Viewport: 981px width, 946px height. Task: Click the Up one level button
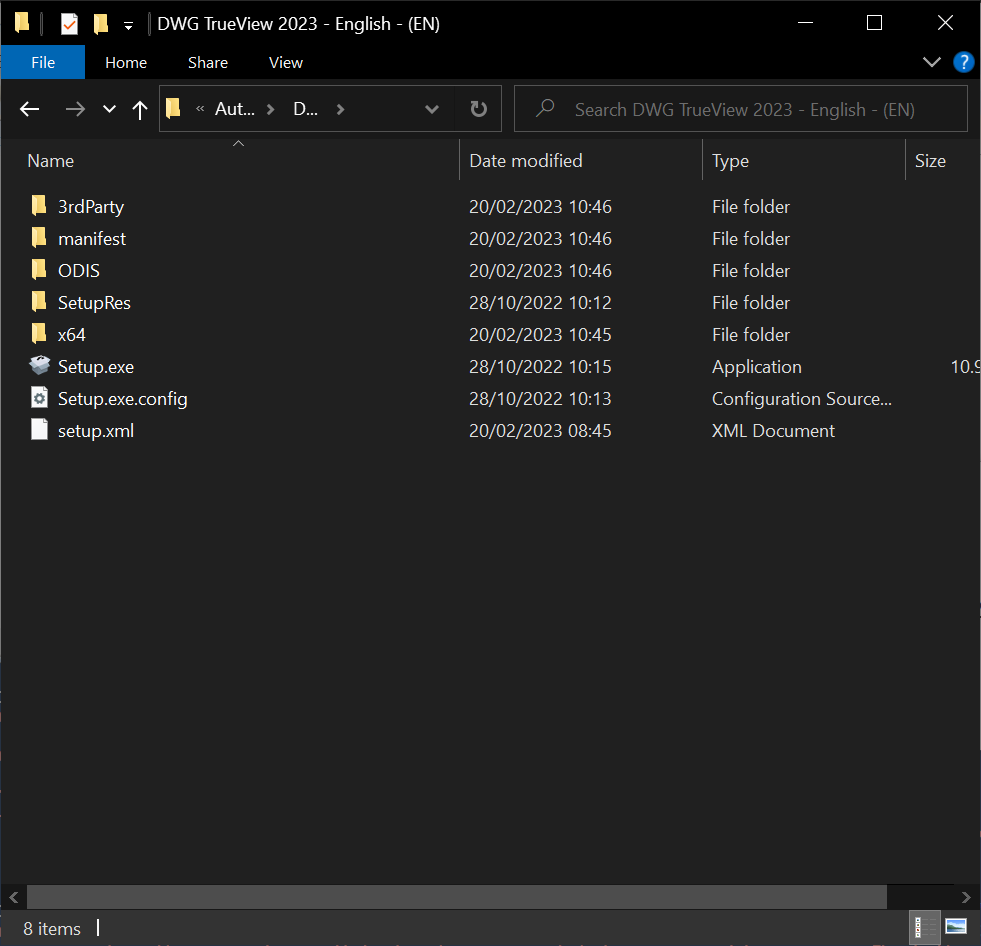(x=140, y=109)
